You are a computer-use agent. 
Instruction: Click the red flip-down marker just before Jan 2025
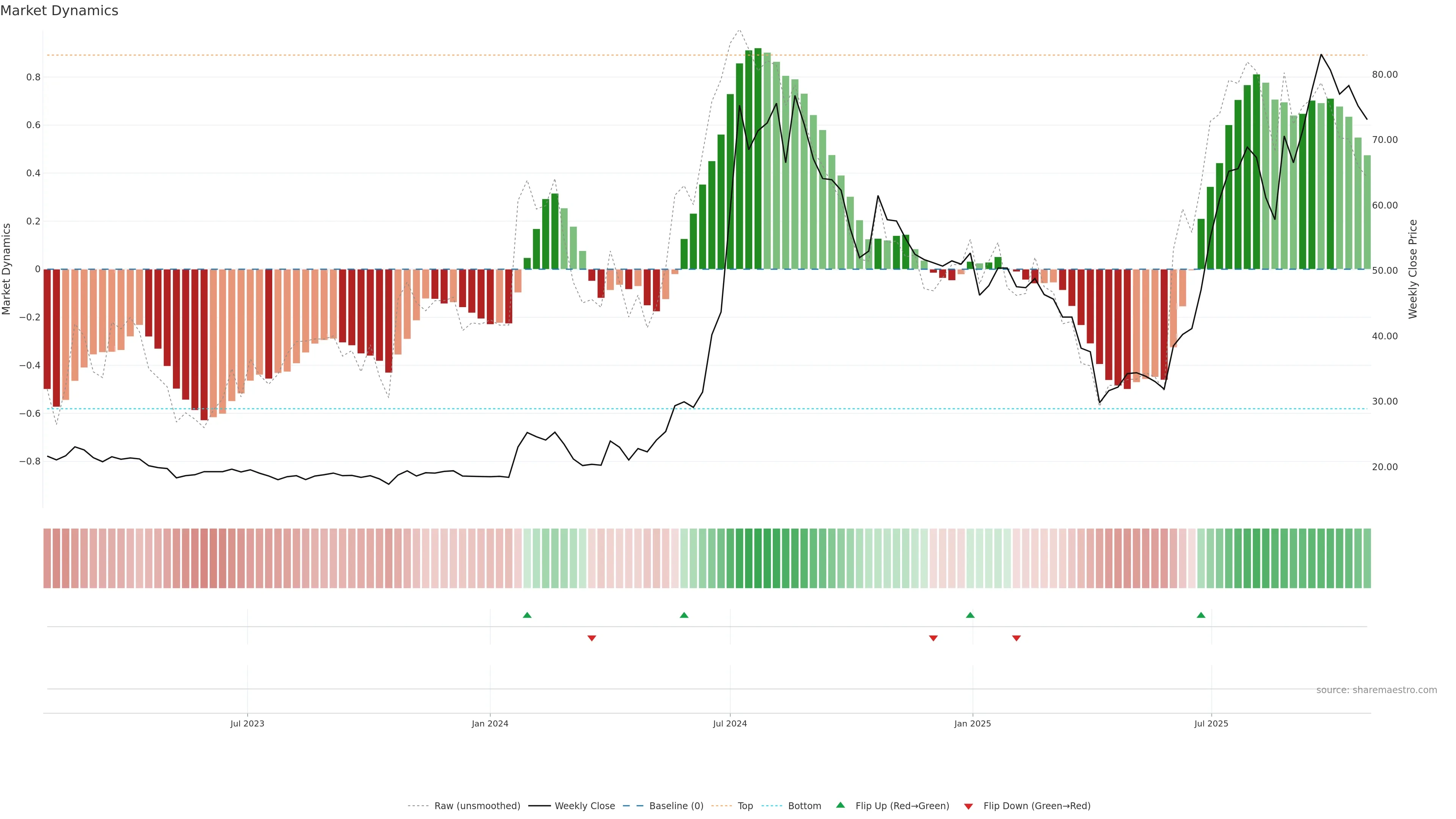pyautogui.click(x=933, y=638)
